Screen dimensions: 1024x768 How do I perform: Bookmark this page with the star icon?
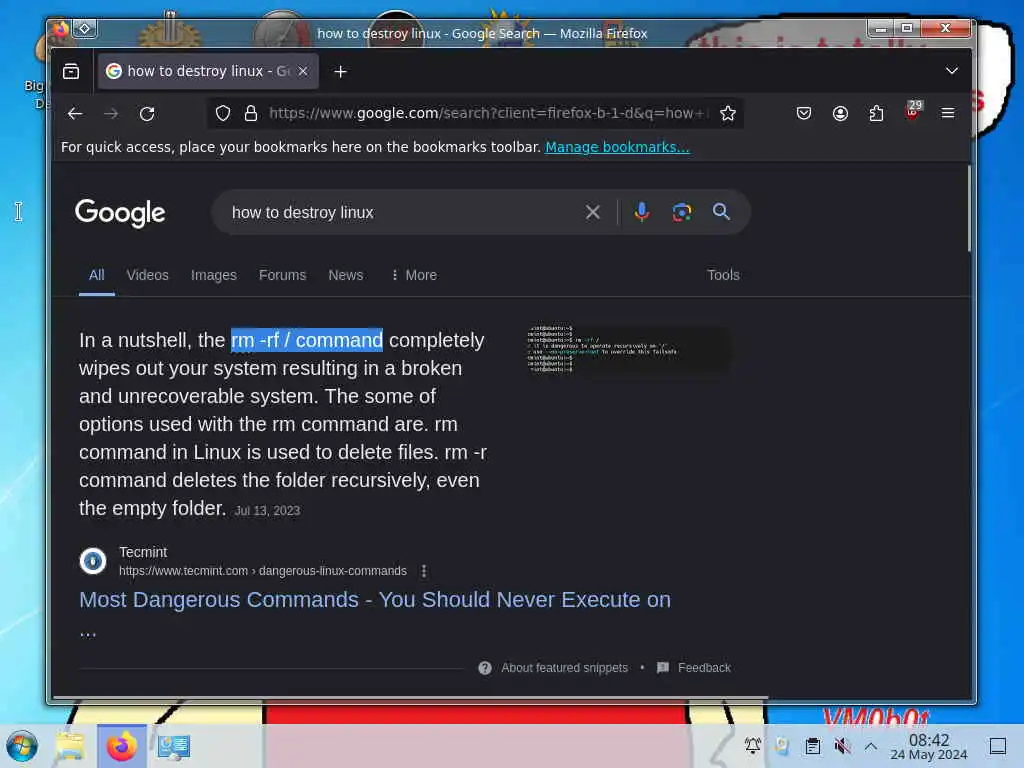coord(728,114)
